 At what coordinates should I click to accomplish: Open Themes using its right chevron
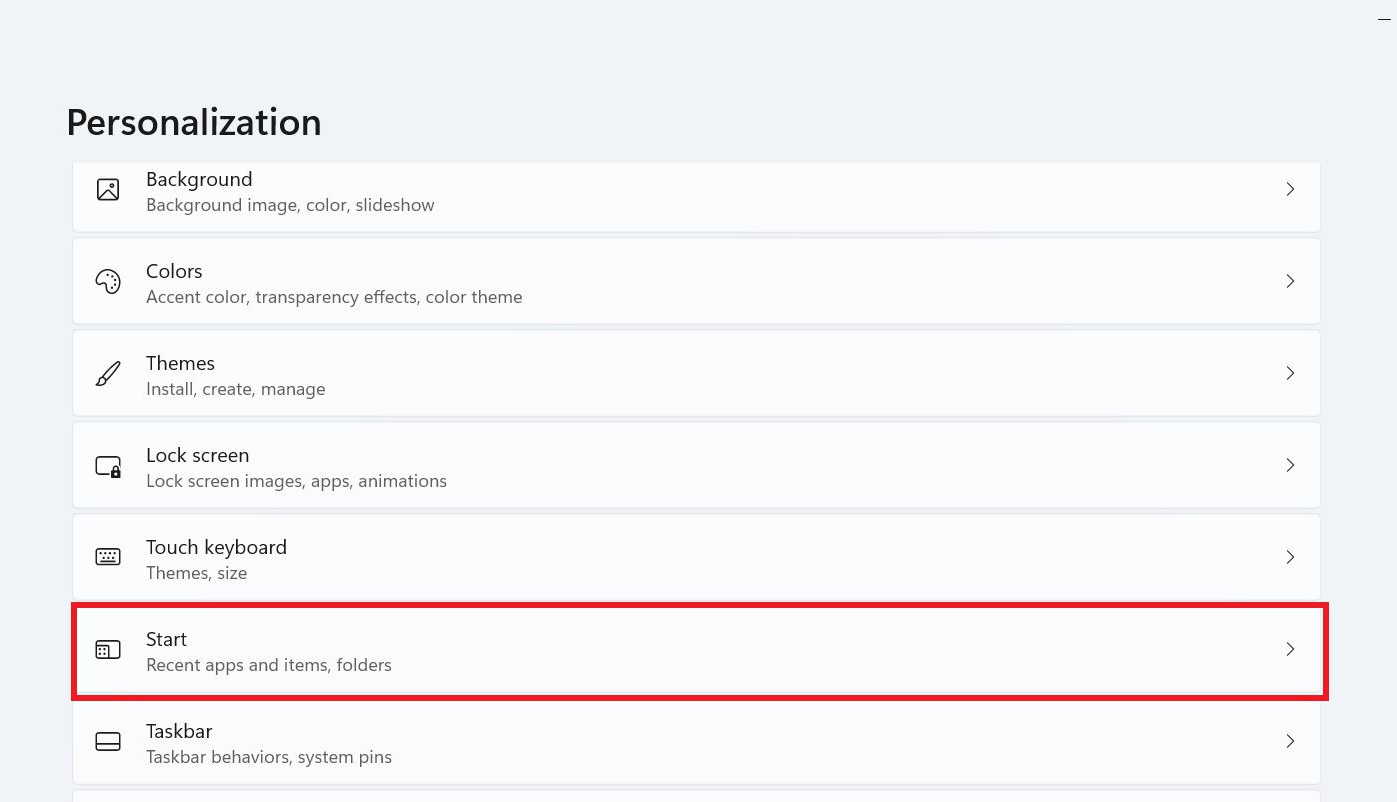1290,373
